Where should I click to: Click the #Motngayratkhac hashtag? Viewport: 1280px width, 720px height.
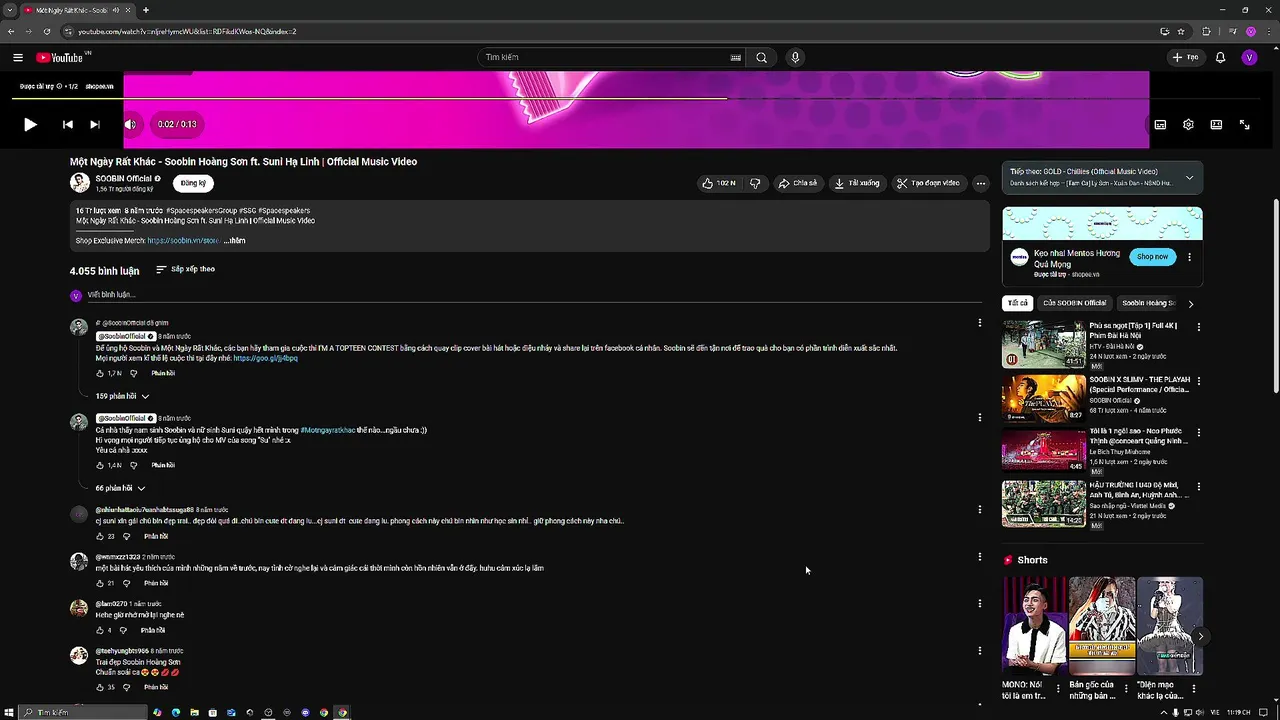coord(328,430)
